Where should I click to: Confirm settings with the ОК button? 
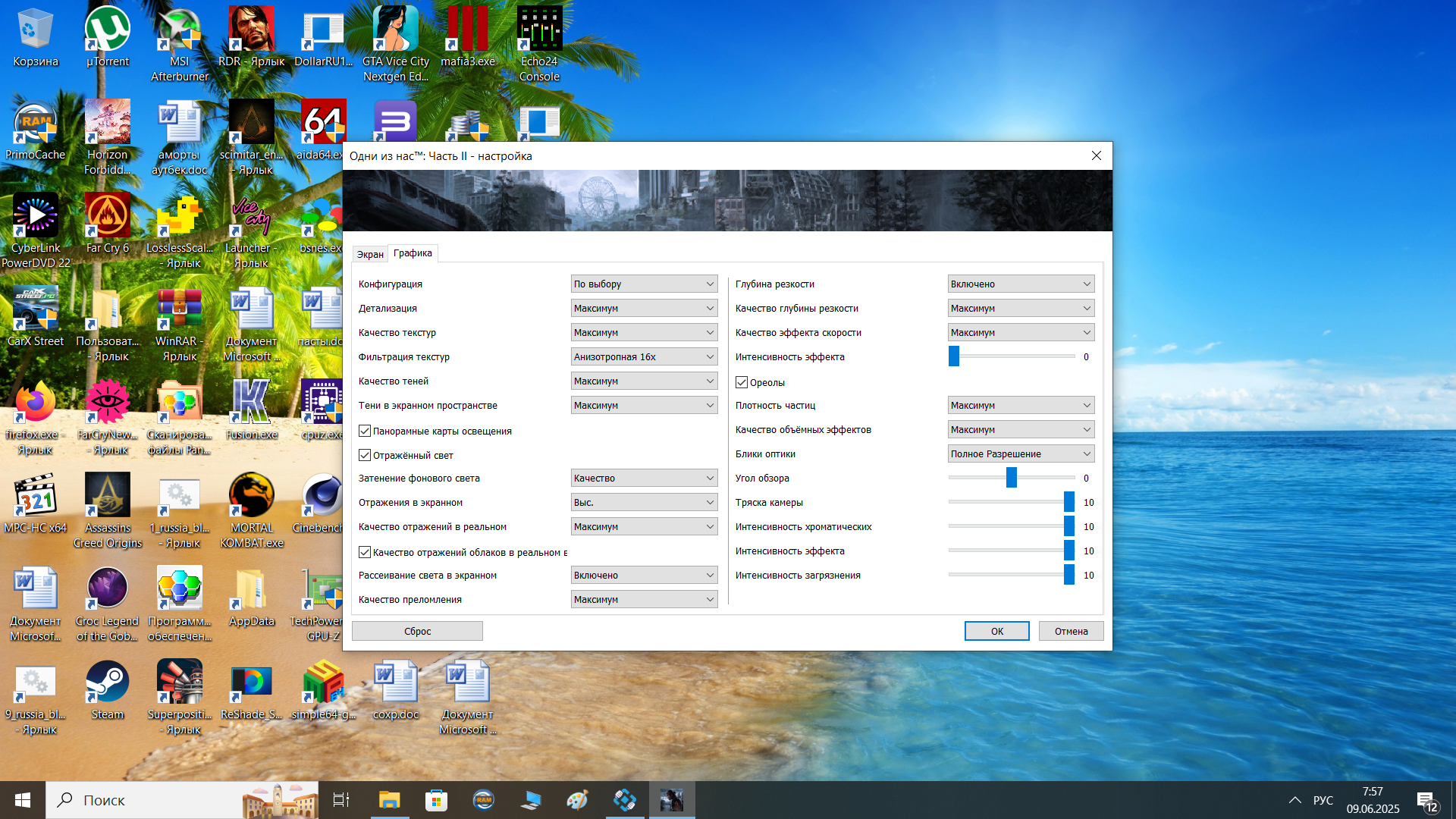996,631
